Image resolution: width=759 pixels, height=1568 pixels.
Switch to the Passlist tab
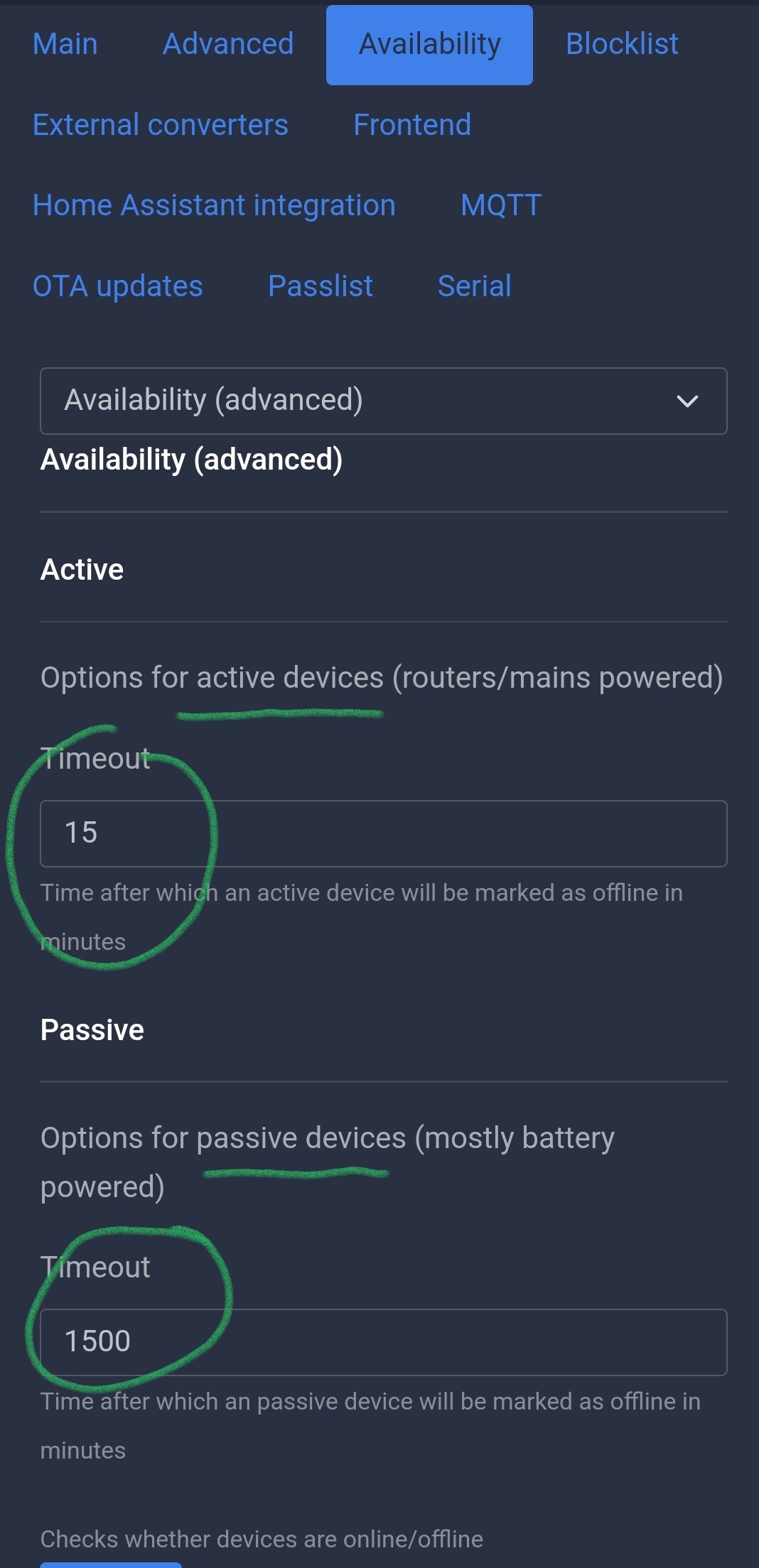pyautogui.click(x=320, y=286)
